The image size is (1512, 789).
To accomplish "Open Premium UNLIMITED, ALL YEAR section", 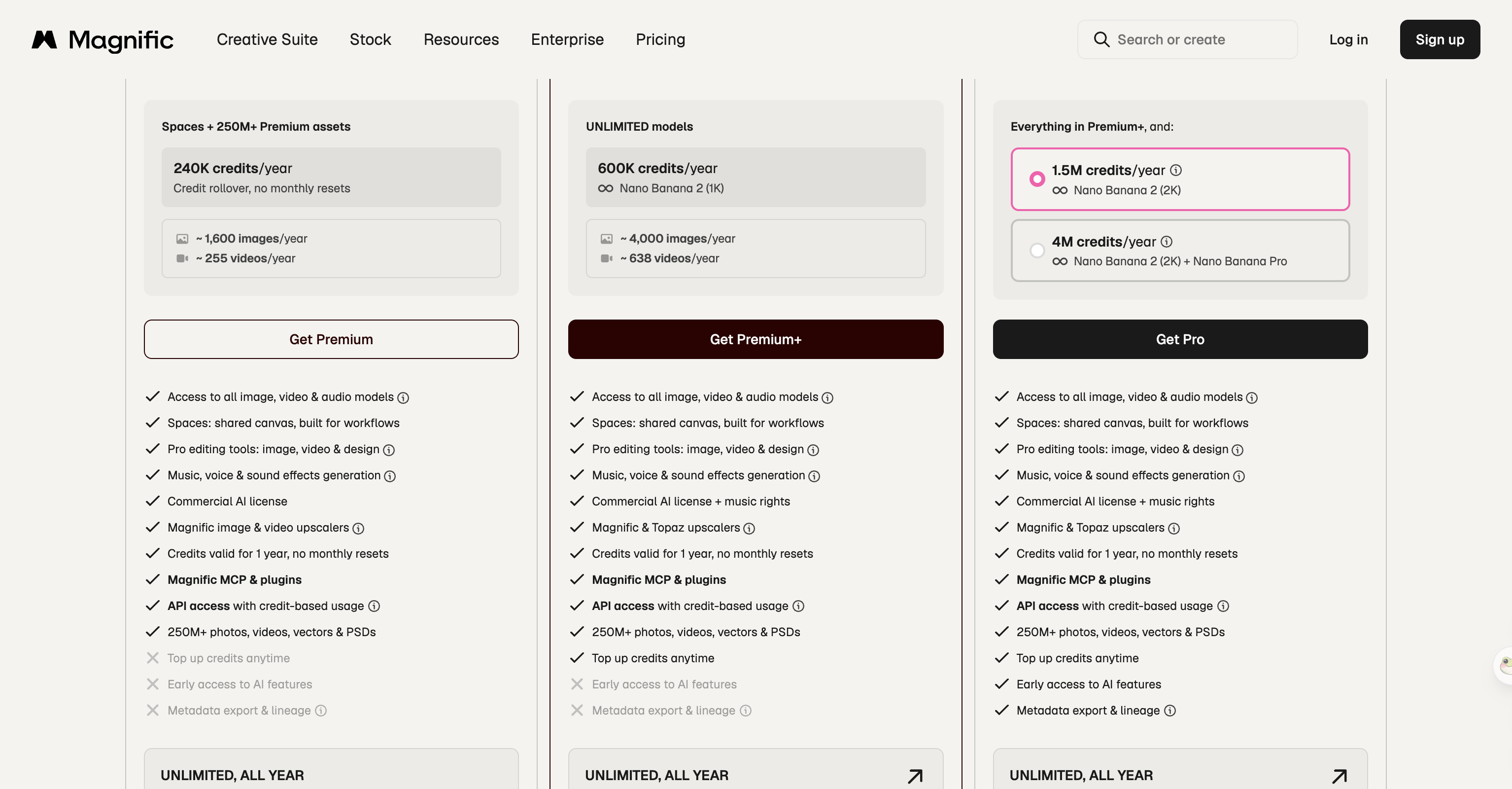I will coord(331,769).
